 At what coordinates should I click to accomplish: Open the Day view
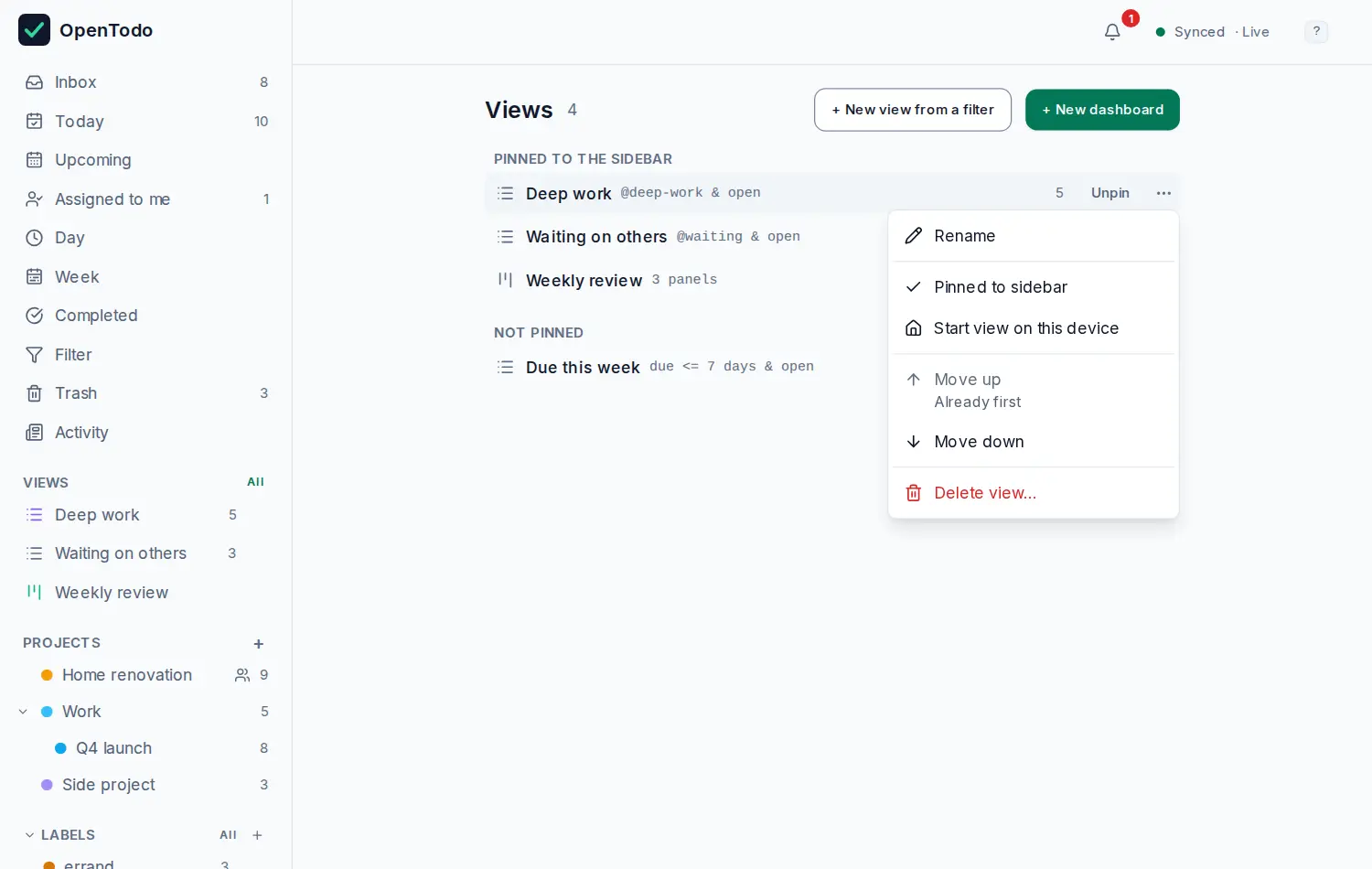click(146, 238)
